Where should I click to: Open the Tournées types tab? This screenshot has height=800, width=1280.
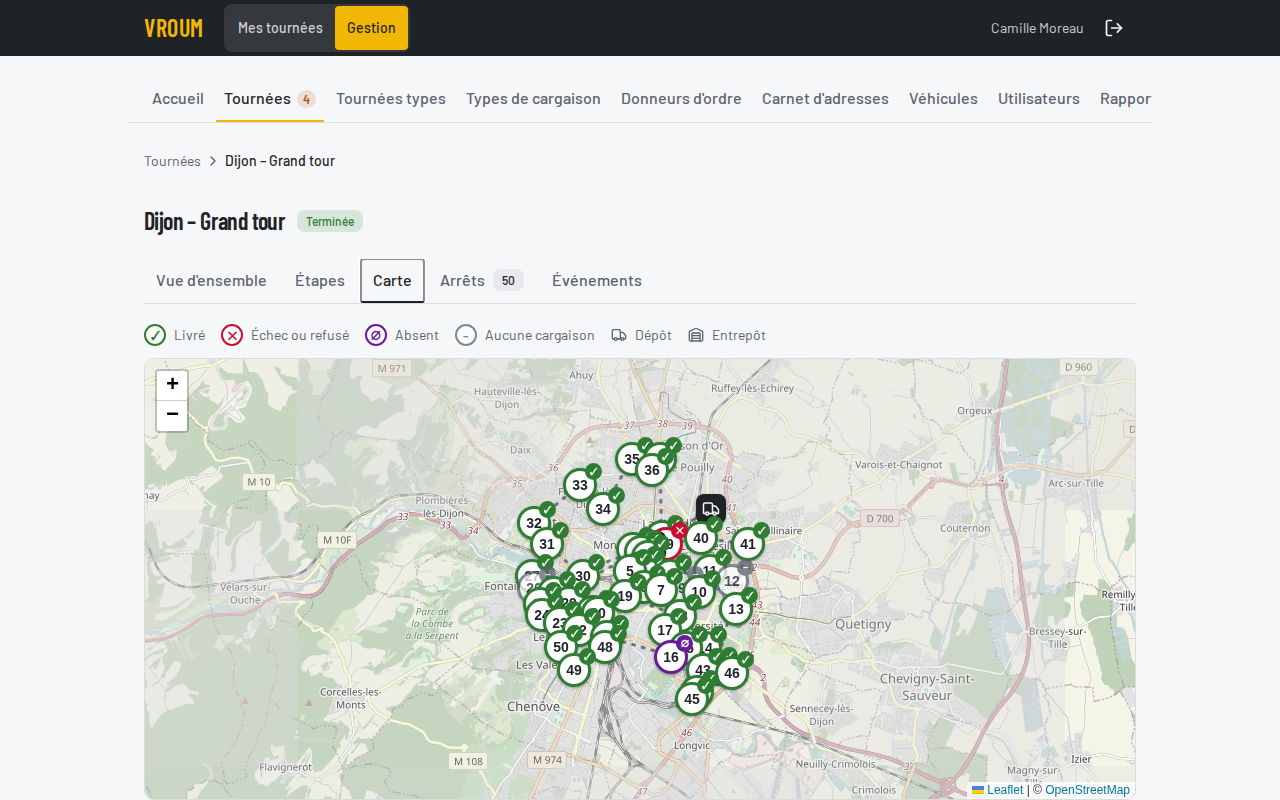point(391,98)
